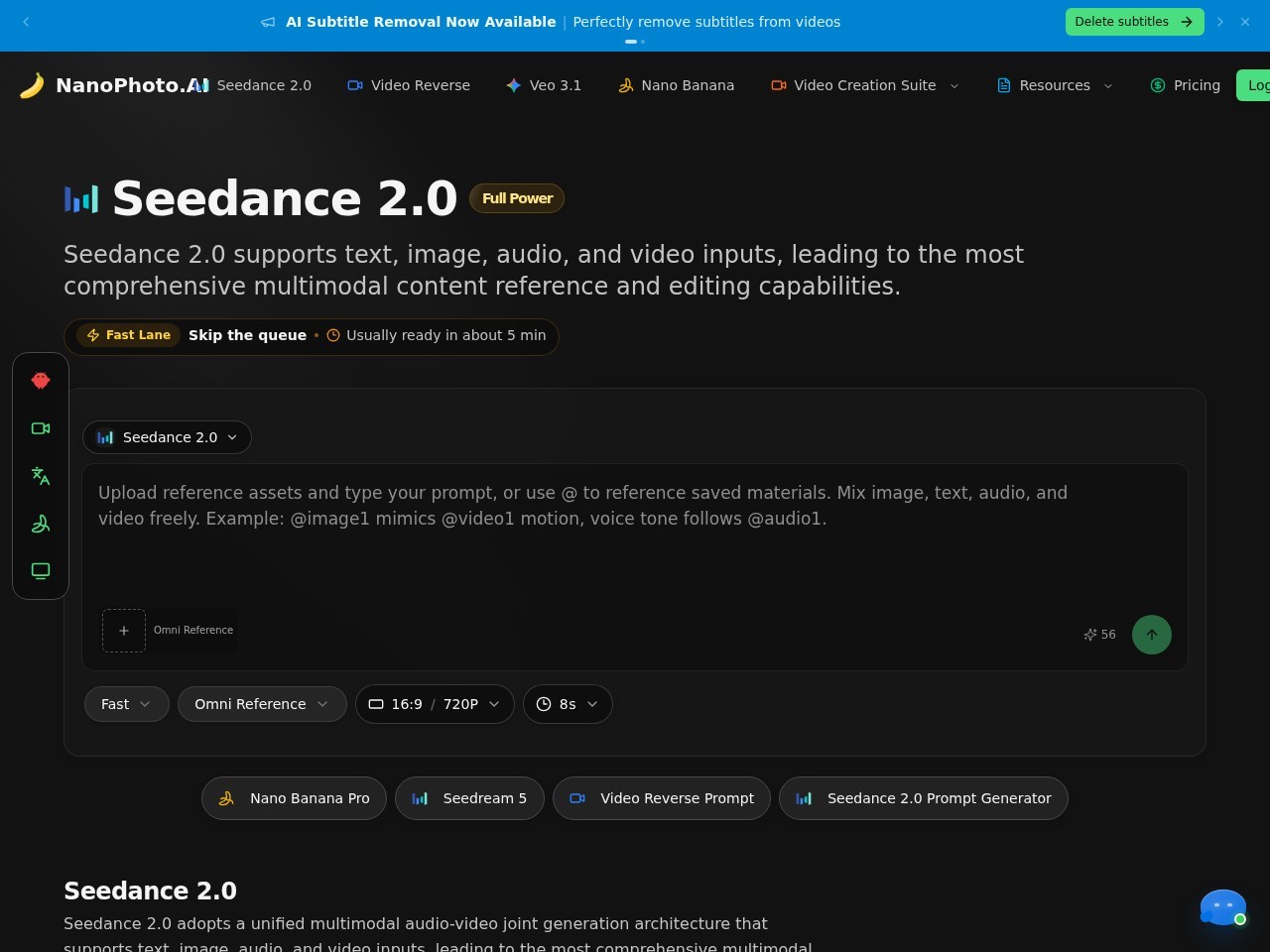This screenshot has height=952, width=1270.
Task: Open the Seedance 2.0 Prompt Generator chip
Action: click(924, 798)
